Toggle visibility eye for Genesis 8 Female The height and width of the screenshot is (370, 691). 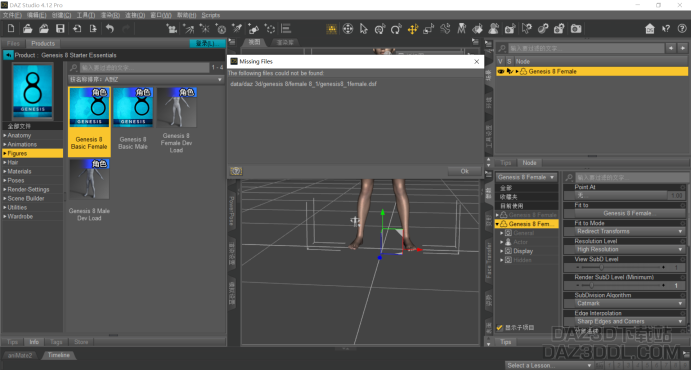point(501,71)
